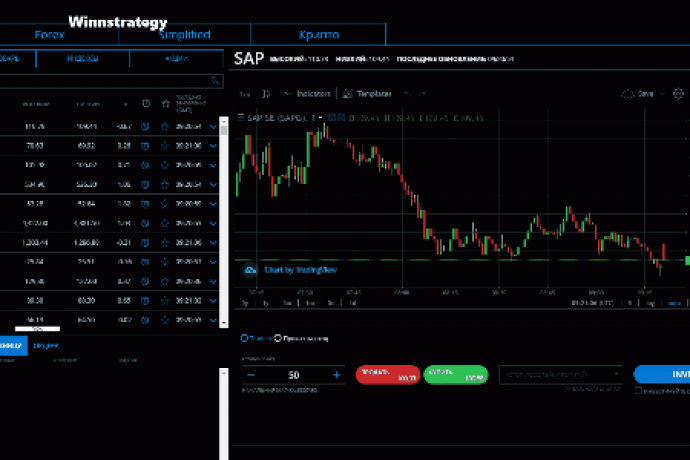The height and width of the screenshot is (460, 690).
Task: Switch to the Крипто tab
Action: tap(319, 35)
